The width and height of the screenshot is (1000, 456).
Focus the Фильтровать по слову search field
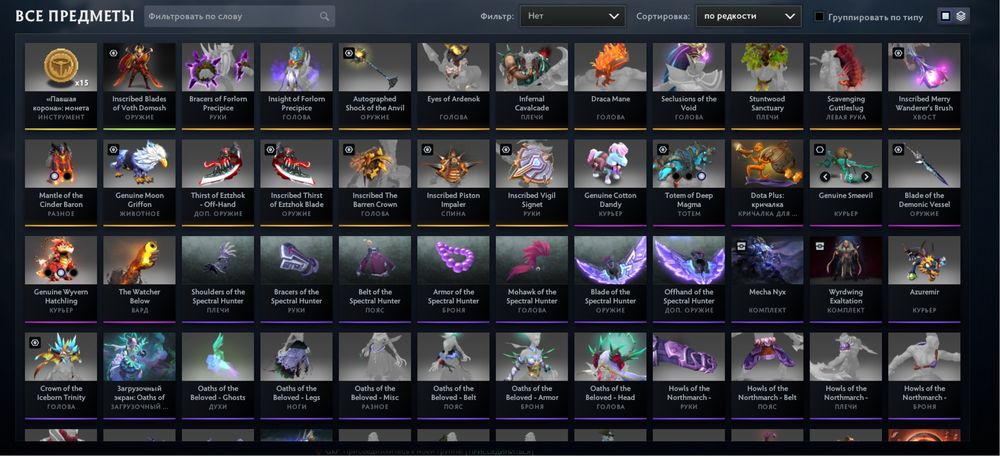tap(239, 16)
